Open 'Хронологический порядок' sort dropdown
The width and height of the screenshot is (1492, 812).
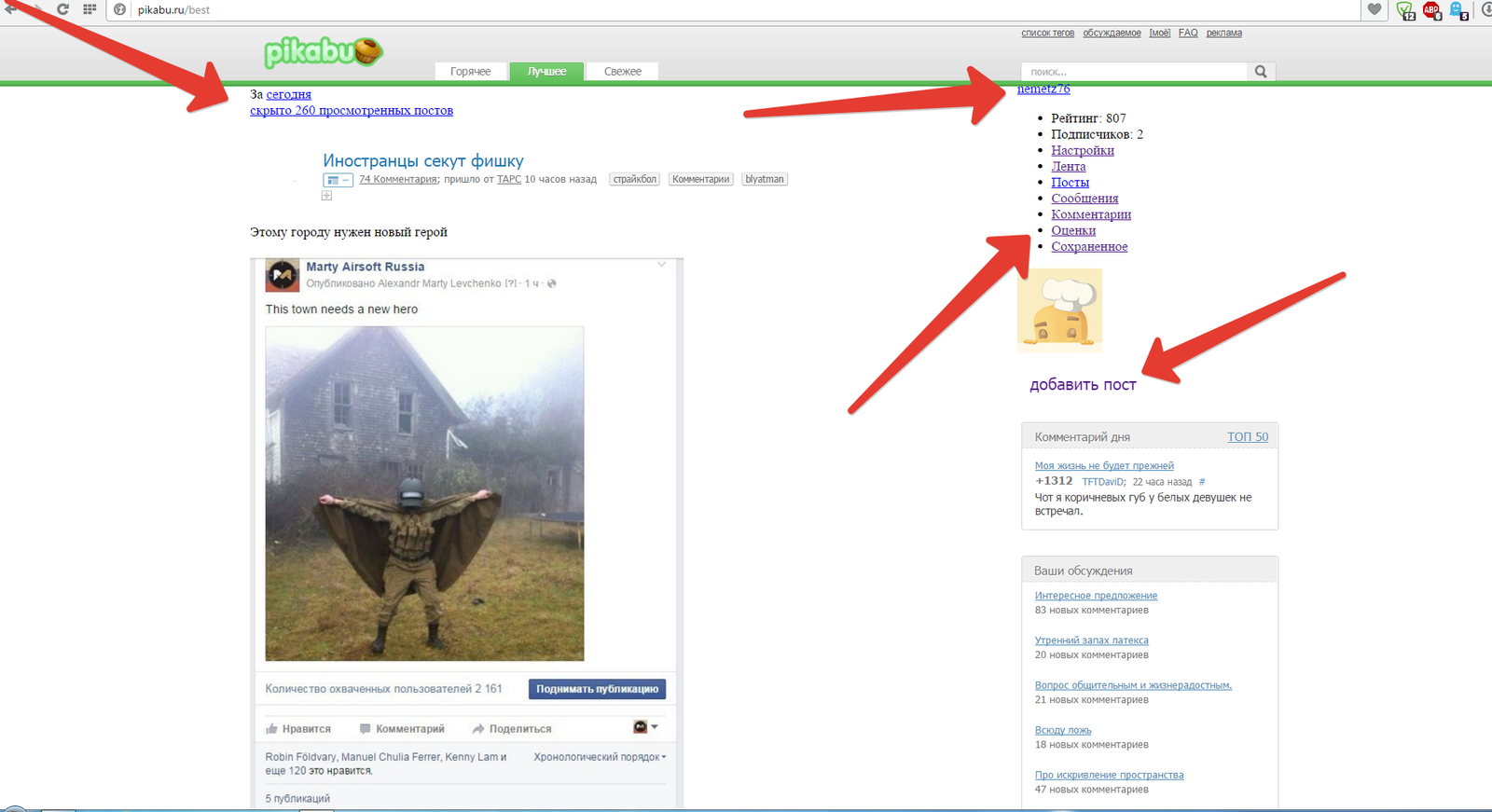click(x=600, y=757)
